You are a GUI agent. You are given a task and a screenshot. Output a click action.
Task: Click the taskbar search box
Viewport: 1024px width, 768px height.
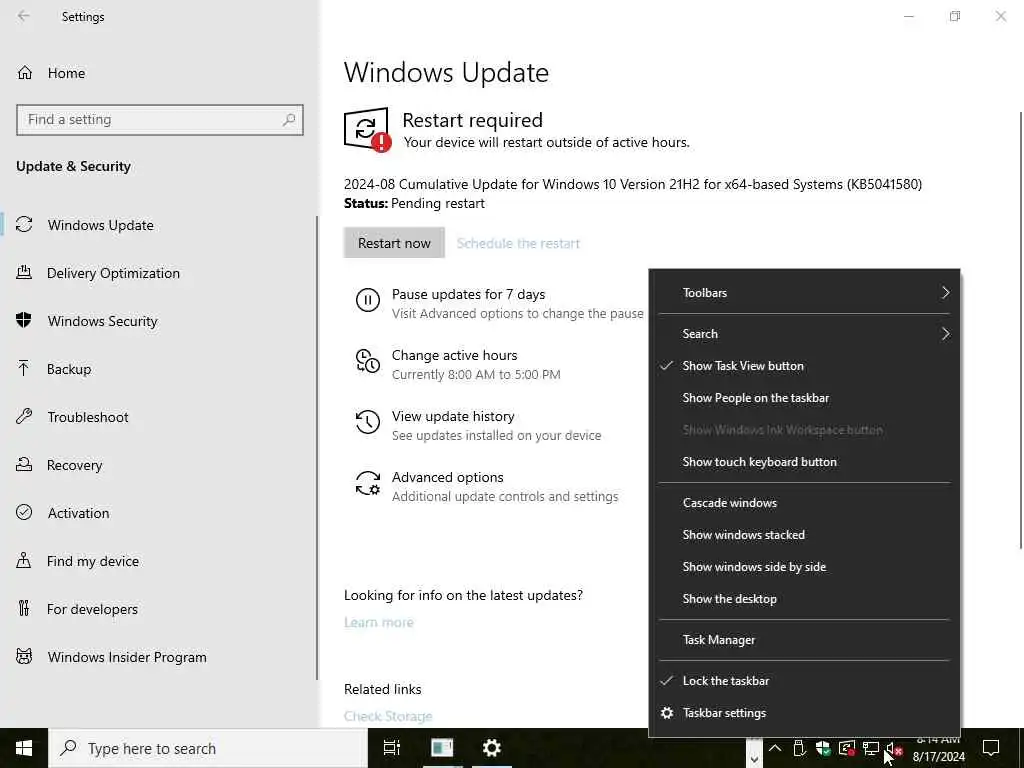[x=208, y=748]
